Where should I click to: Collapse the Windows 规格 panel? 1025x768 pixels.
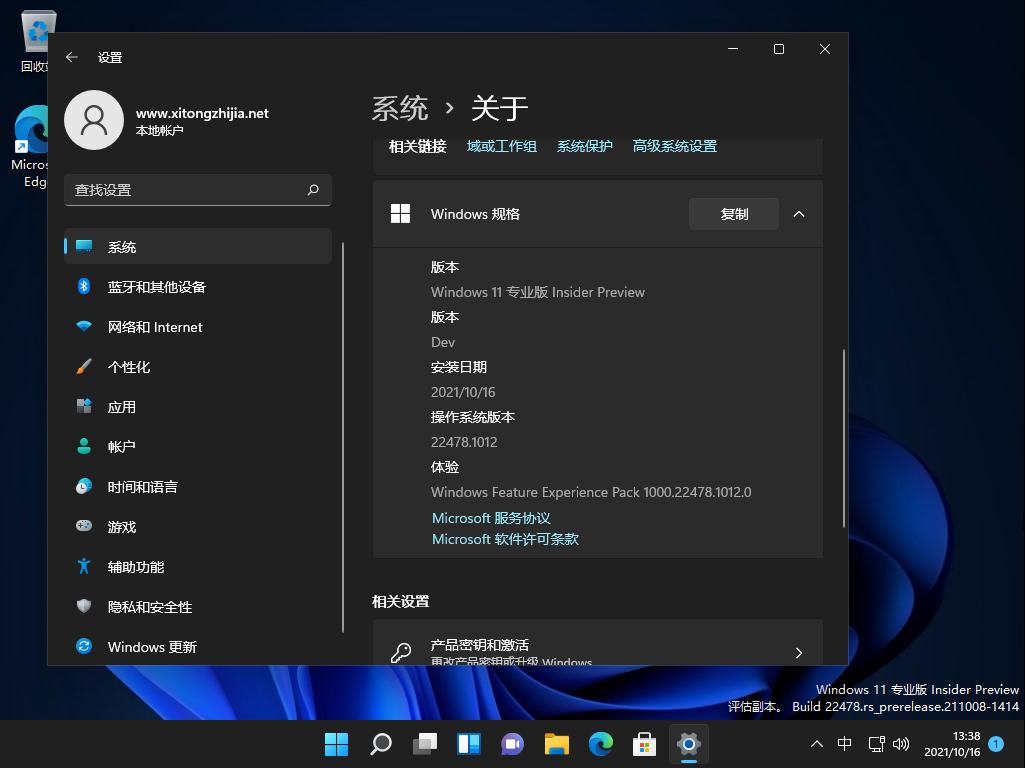(798, 214)
